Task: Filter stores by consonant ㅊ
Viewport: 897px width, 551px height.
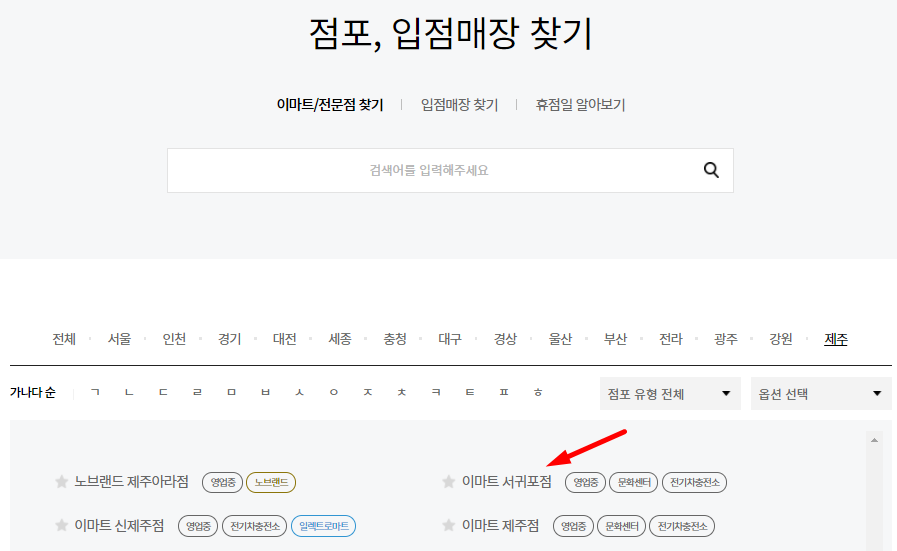Action: click(x=402, y=393)
